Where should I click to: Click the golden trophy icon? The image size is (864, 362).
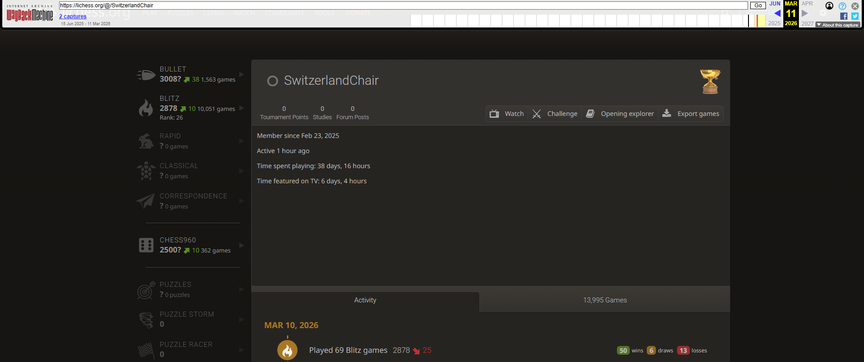click(x=710, y=82)
